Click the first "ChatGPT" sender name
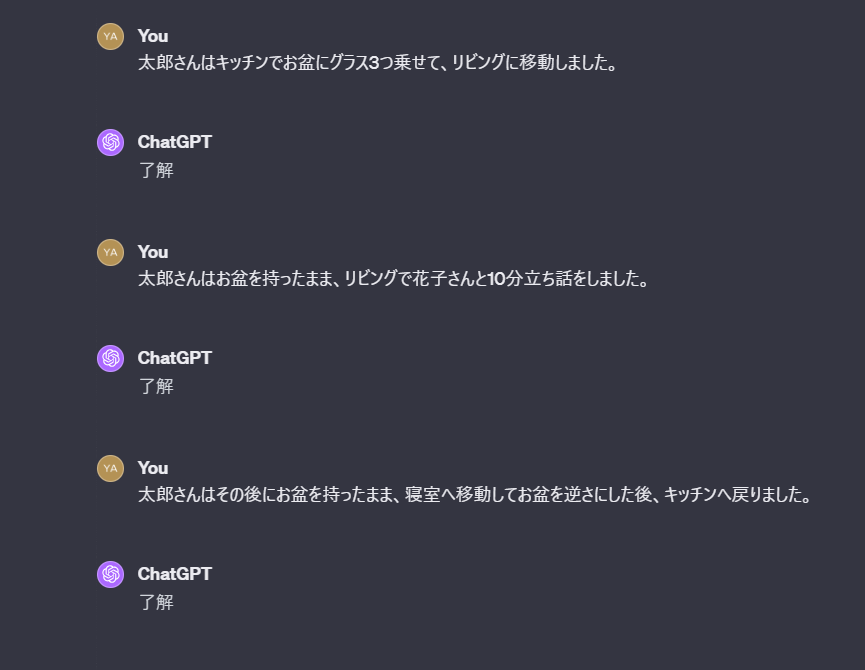Screen dimensions: 865x670 point(174,142)
